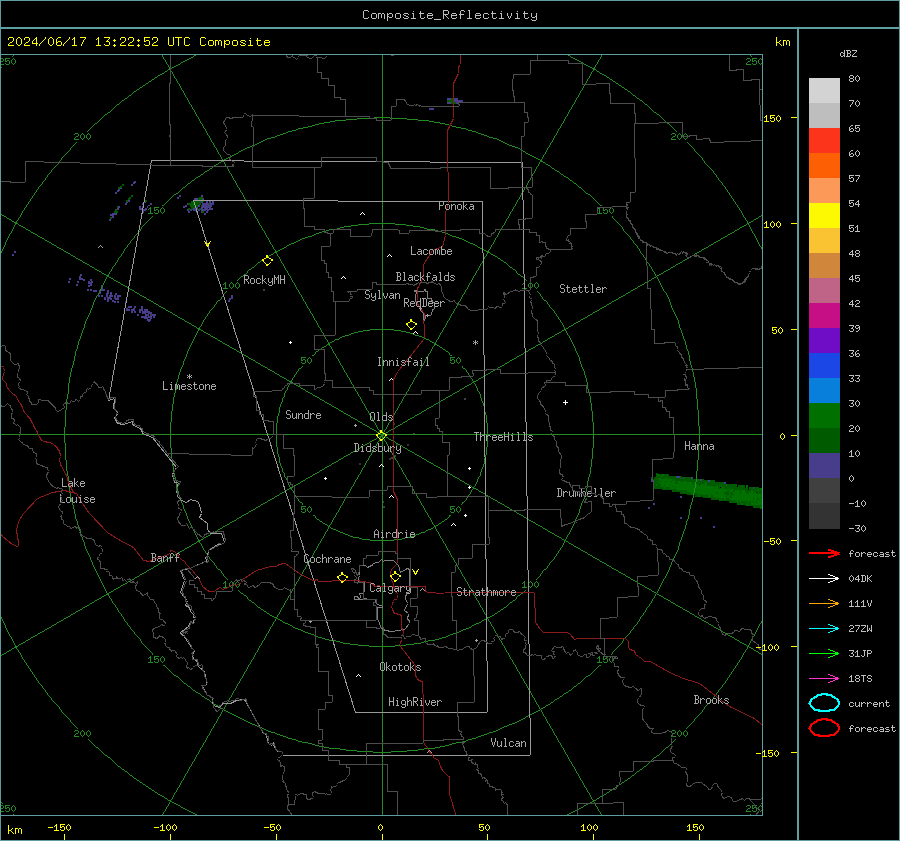Click the Okotoks city label
This screenshot has width=900, height=841.
pos(400,667)
